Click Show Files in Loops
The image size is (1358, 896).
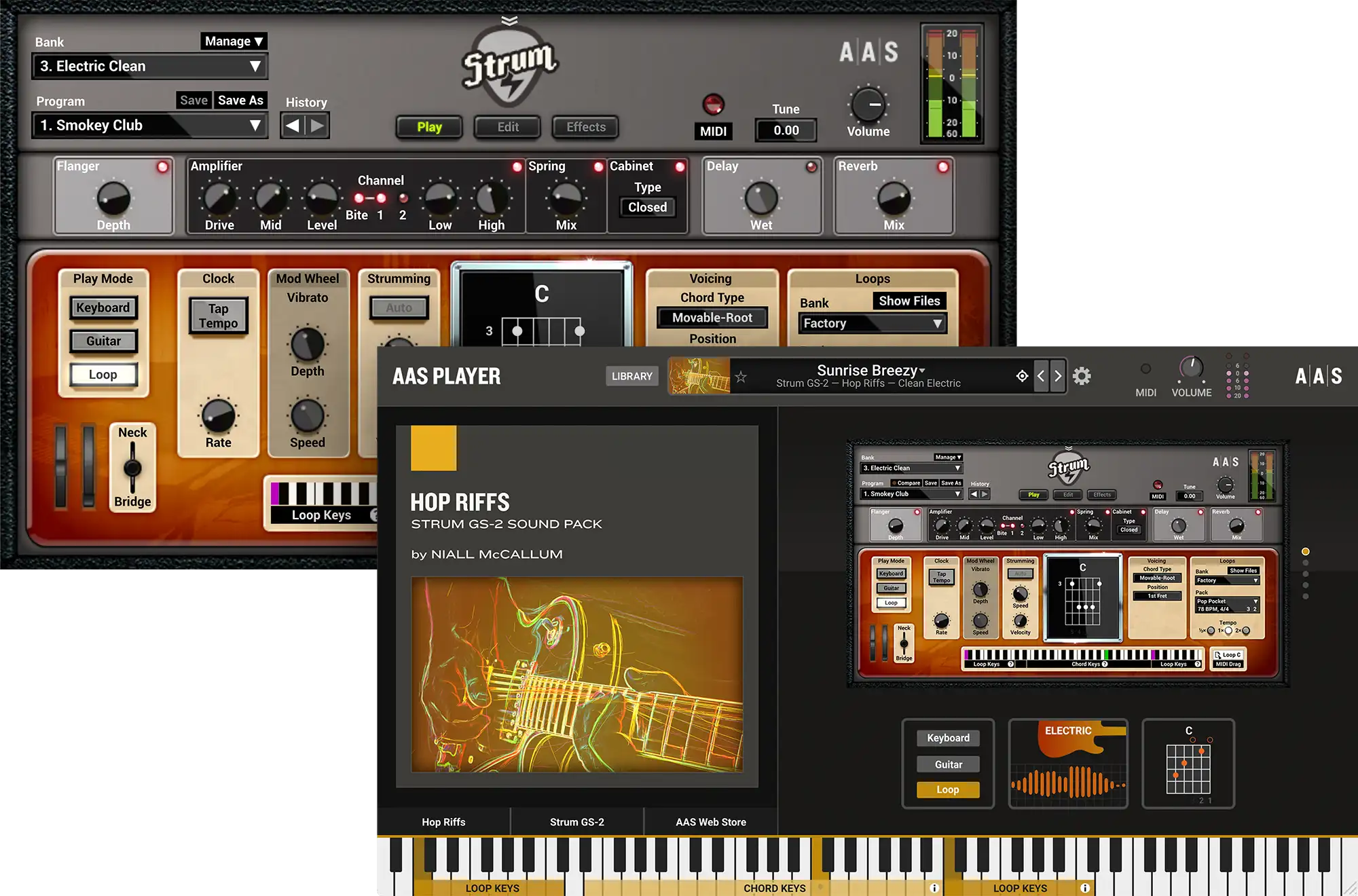tap(909, 301)
